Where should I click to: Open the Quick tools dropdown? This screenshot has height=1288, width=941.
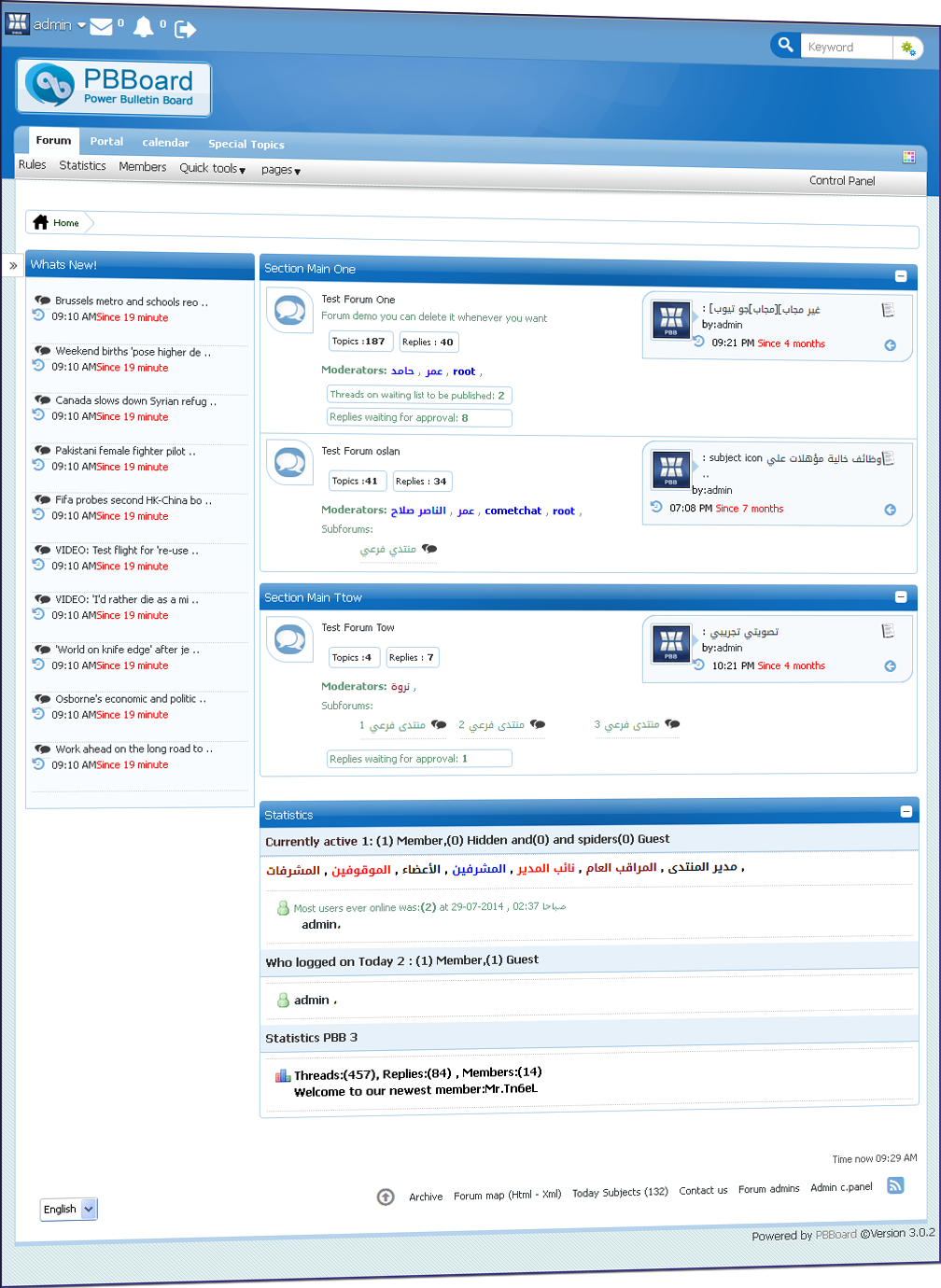(x=212, y=169)
